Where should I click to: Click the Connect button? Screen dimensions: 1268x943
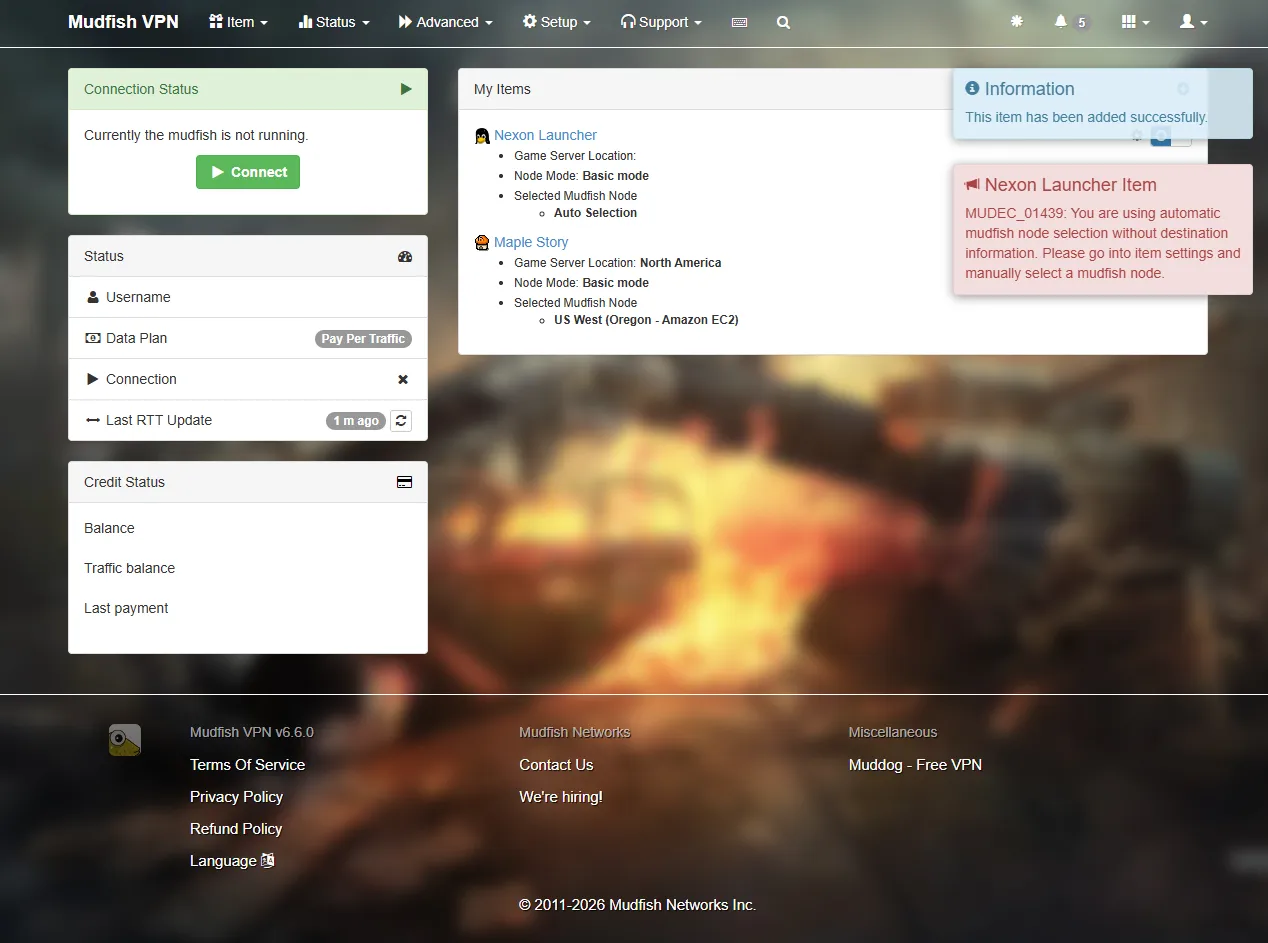[x=248, y=172]
